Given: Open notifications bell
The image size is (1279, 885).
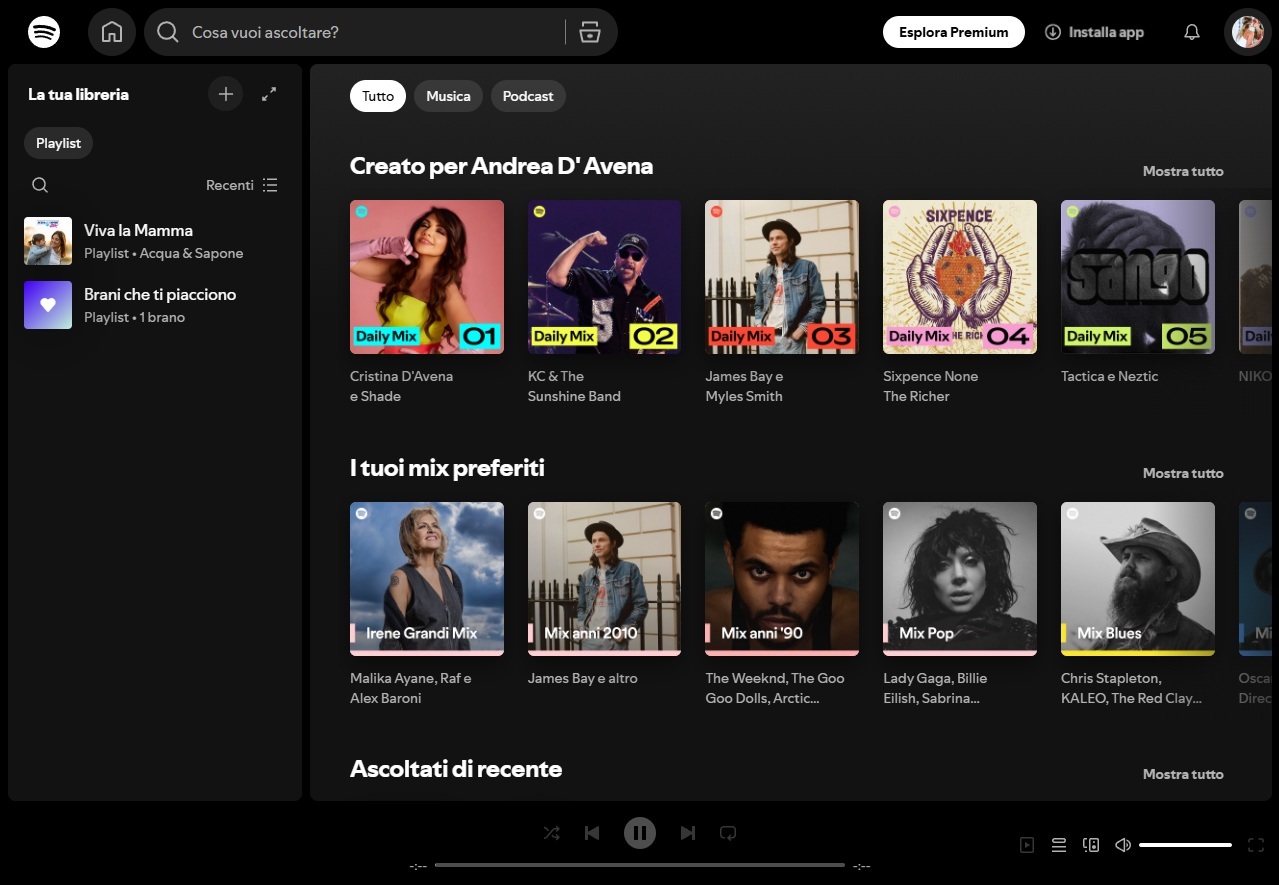Looking at the screenshot, I should coord(1191,32).
